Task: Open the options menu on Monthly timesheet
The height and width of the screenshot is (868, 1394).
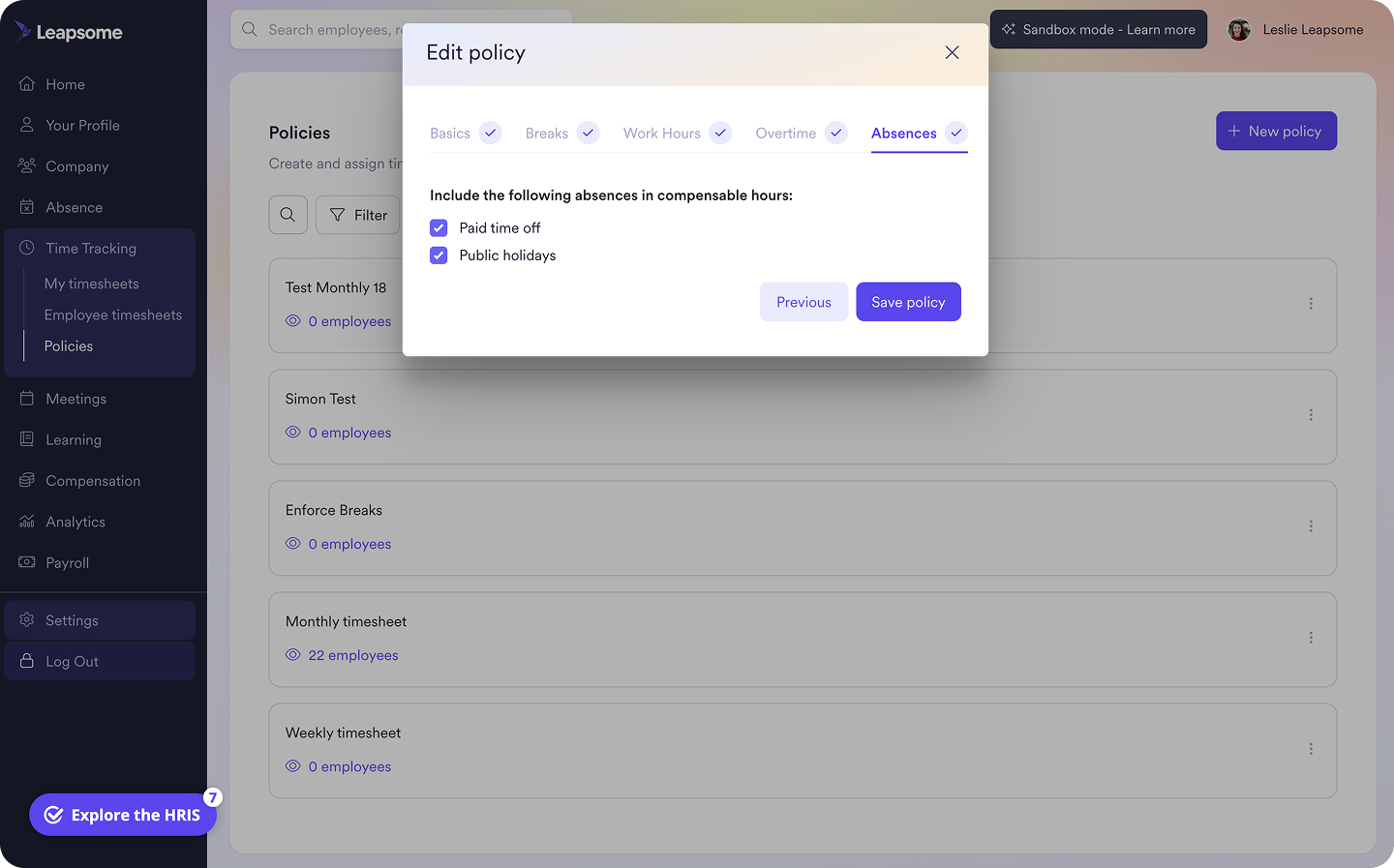Action: point(1311,638)
